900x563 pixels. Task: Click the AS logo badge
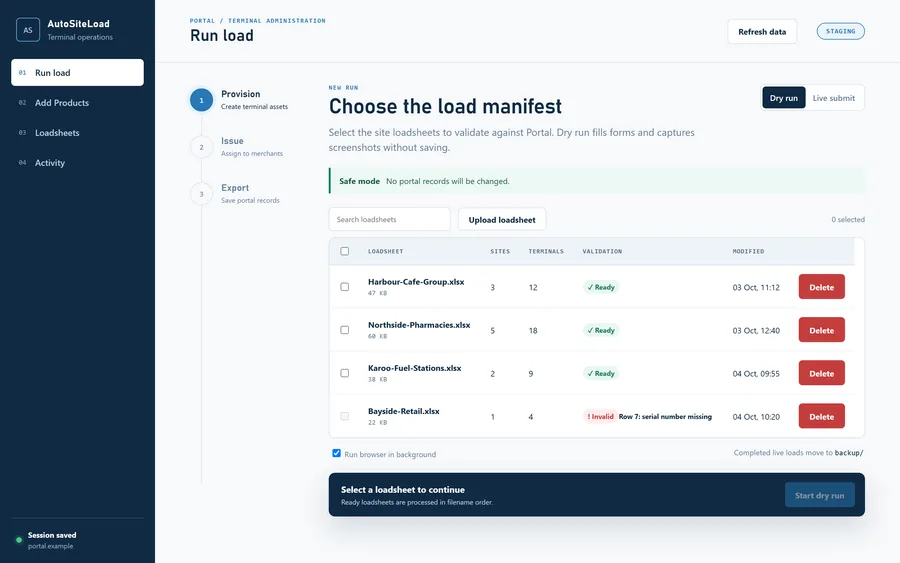pyautogui.click(x=28, y=30)
